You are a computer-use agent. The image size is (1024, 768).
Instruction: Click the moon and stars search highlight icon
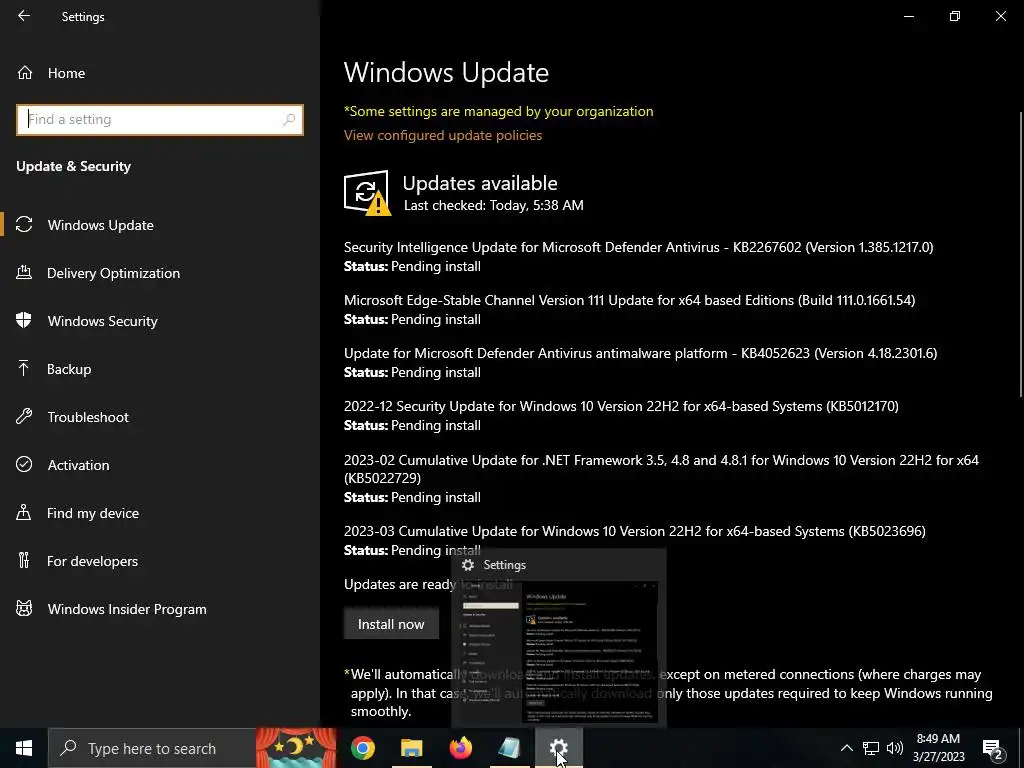[296, 748]
